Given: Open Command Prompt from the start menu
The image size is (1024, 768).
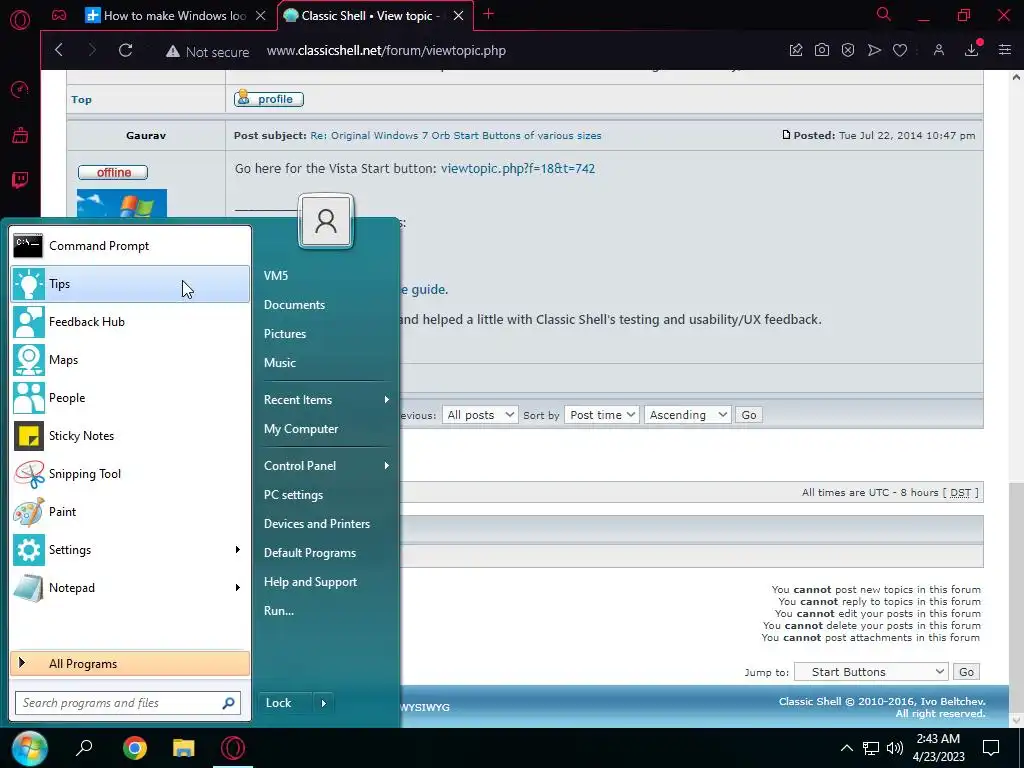Looking at the screenshot, I should tap(130, 246).
